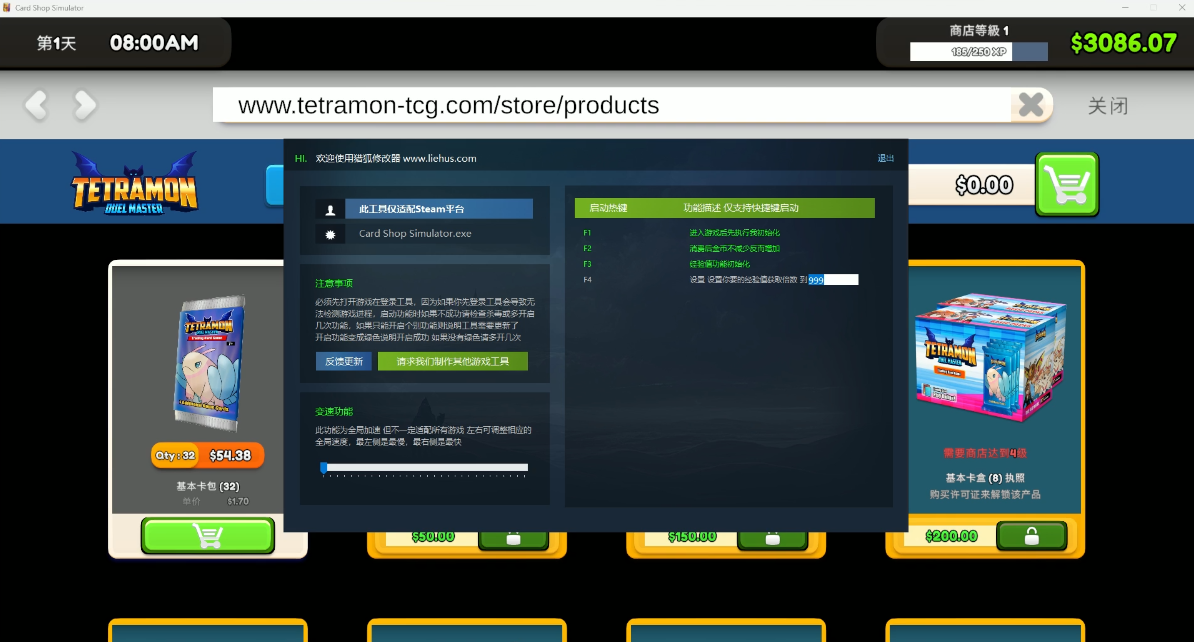The width and height of the screenshot is (1194, 642).
Task: Click the Qty: 32 price badge
Action: tap(207, 455)
